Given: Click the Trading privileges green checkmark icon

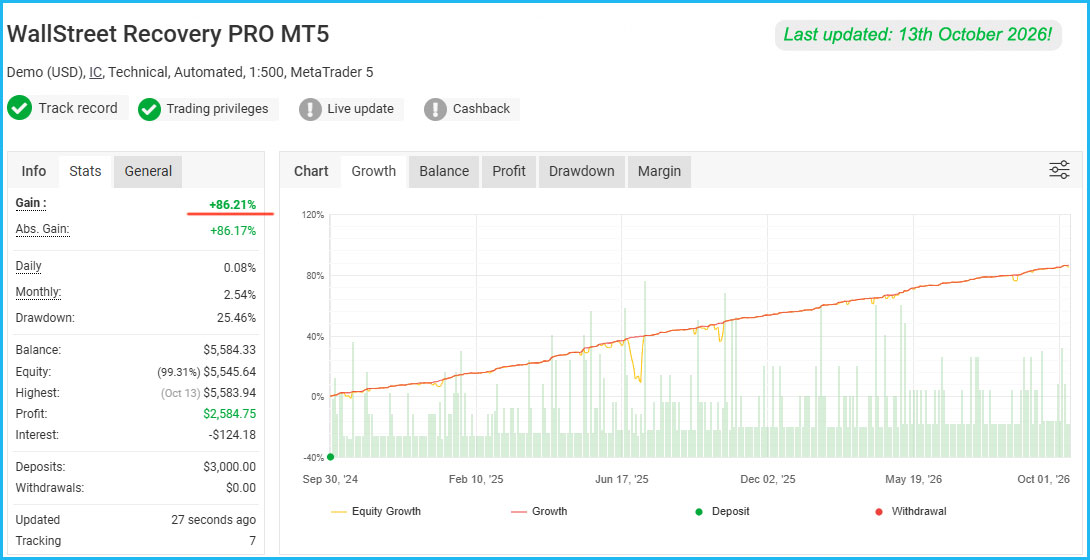Looking at the screenshot, I should (149, 109).
